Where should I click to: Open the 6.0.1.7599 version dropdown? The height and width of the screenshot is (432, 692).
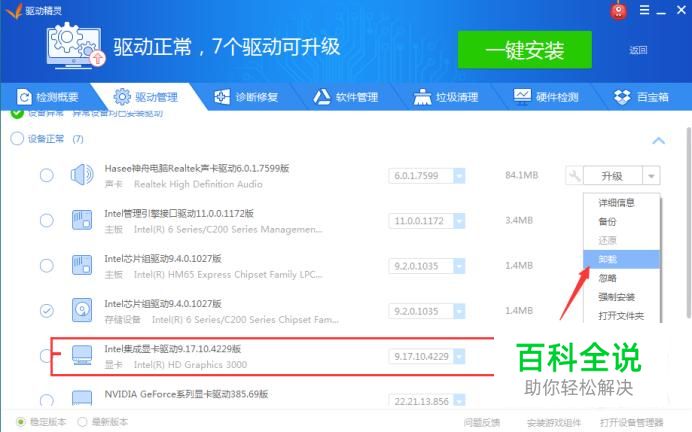click(x=459, y=176)
